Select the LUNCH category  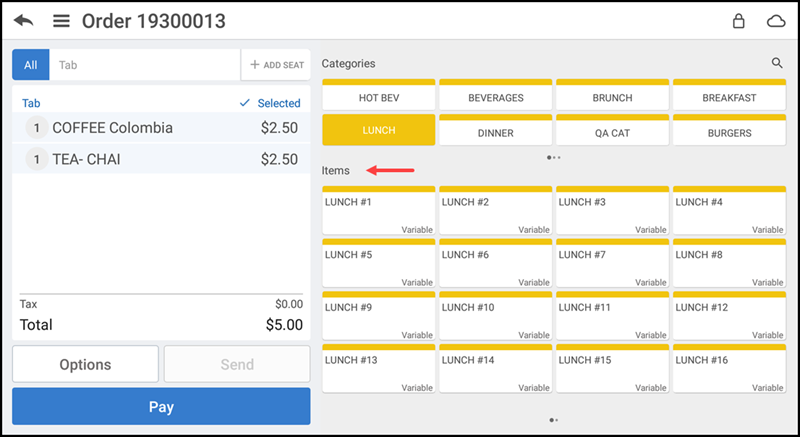click(379, 130)
